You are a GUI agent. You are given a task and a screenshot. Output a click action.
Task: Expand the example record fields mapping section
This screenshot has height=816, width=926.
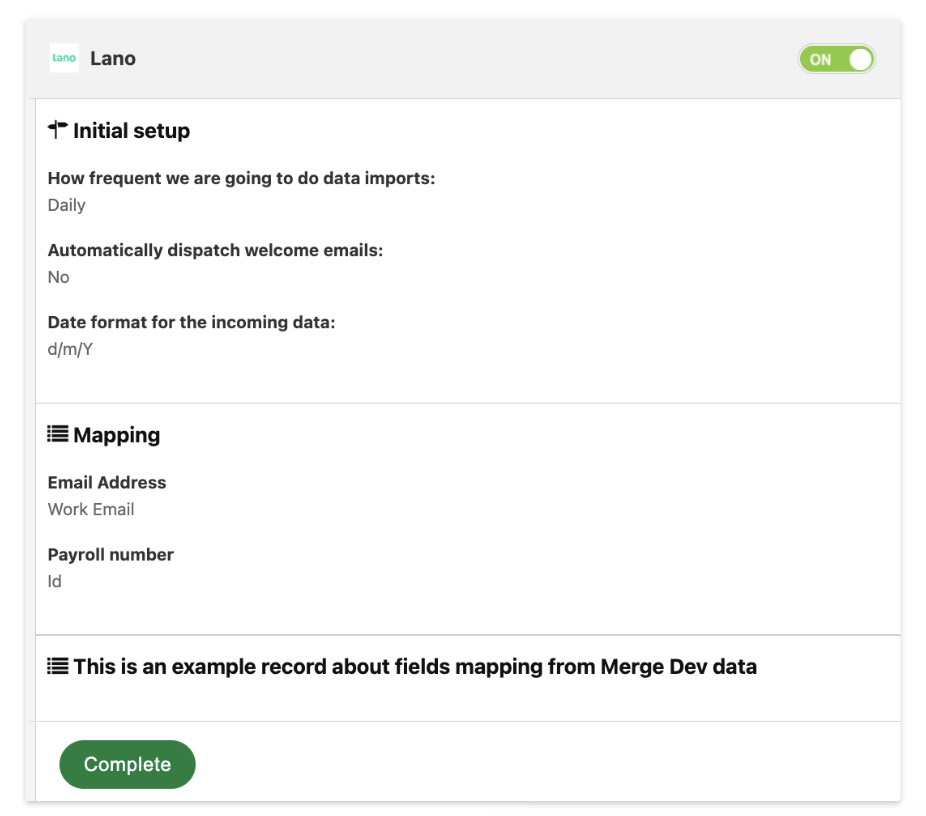415,667
